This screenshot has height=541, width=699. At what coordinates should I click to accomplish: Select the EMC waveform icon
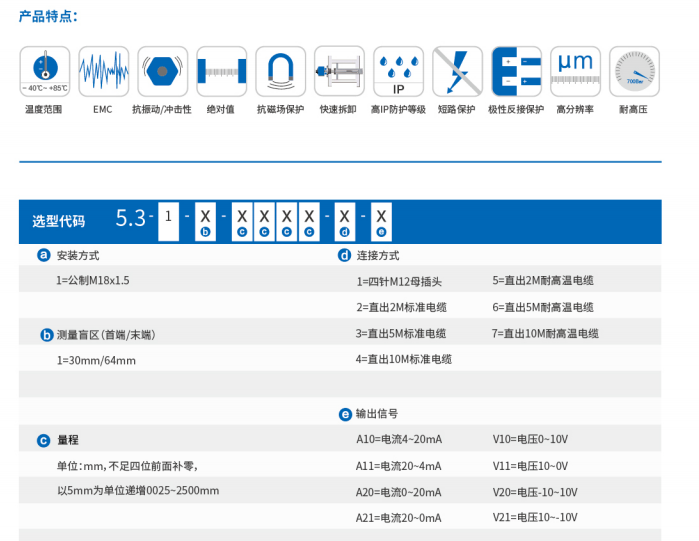(x=103, y=71)
